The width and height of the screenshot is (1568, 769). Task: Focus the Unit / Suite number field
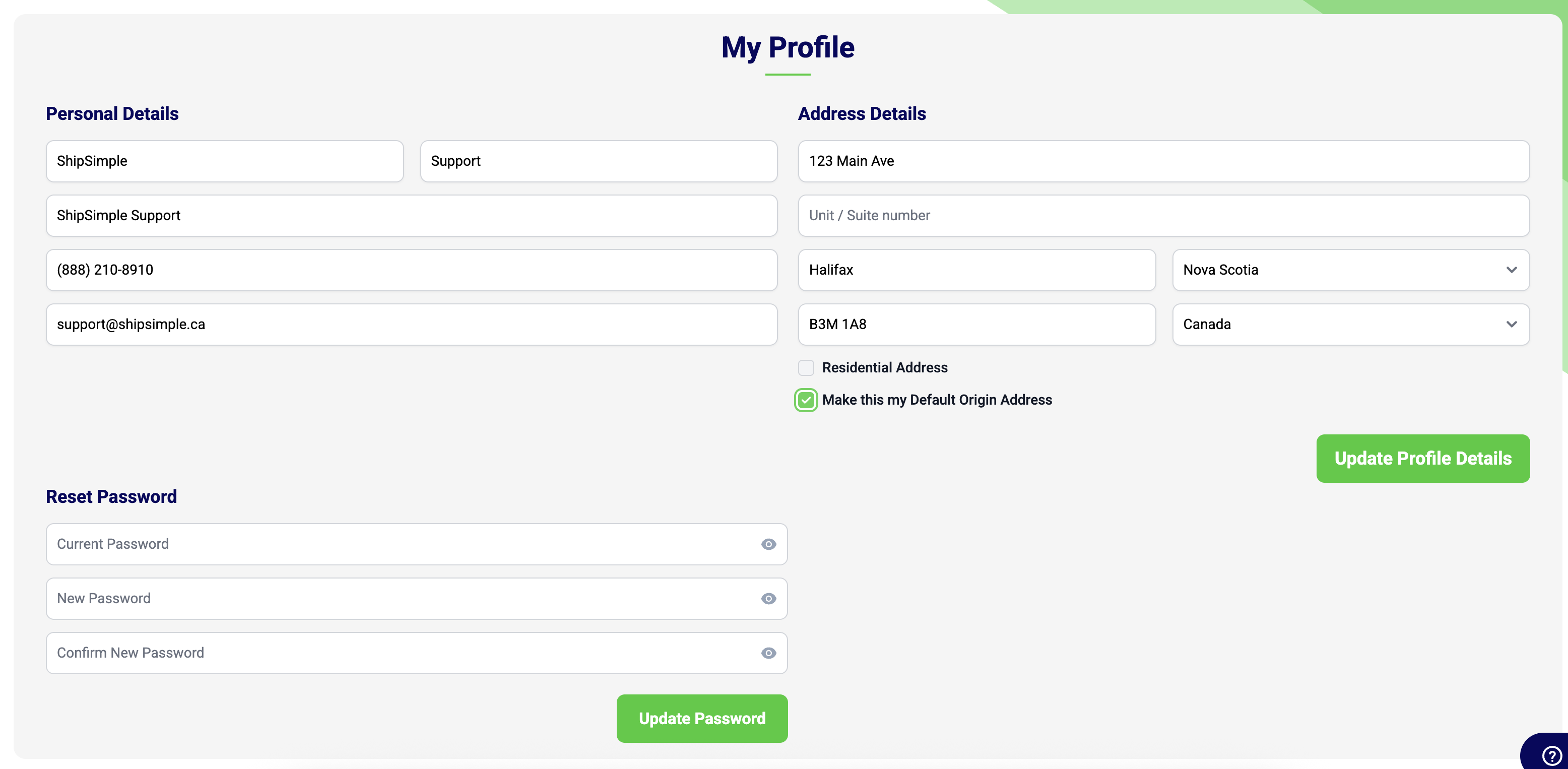click(x=1164, y=216)
